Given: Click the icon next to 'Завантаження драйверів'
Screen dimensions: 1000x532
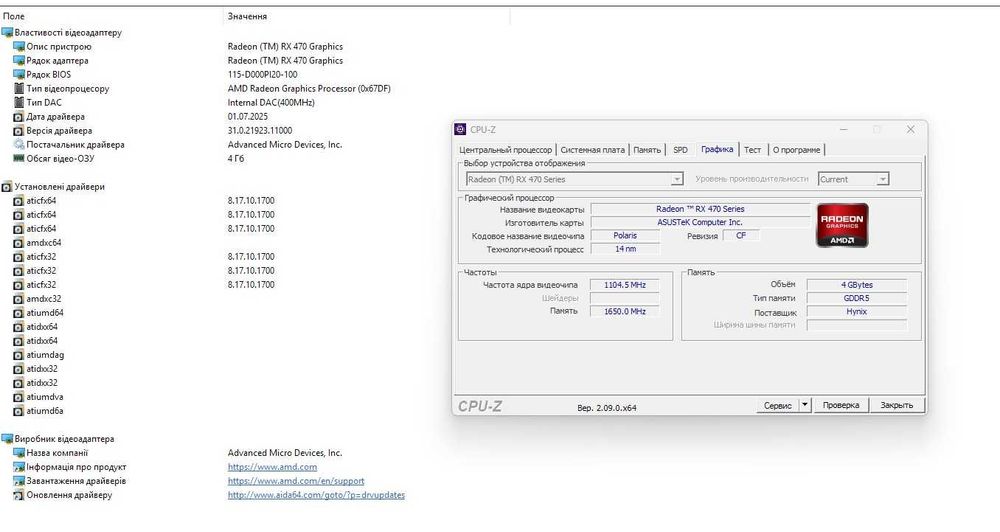Looking at the screenshot, I should click(x=18, y=481).
